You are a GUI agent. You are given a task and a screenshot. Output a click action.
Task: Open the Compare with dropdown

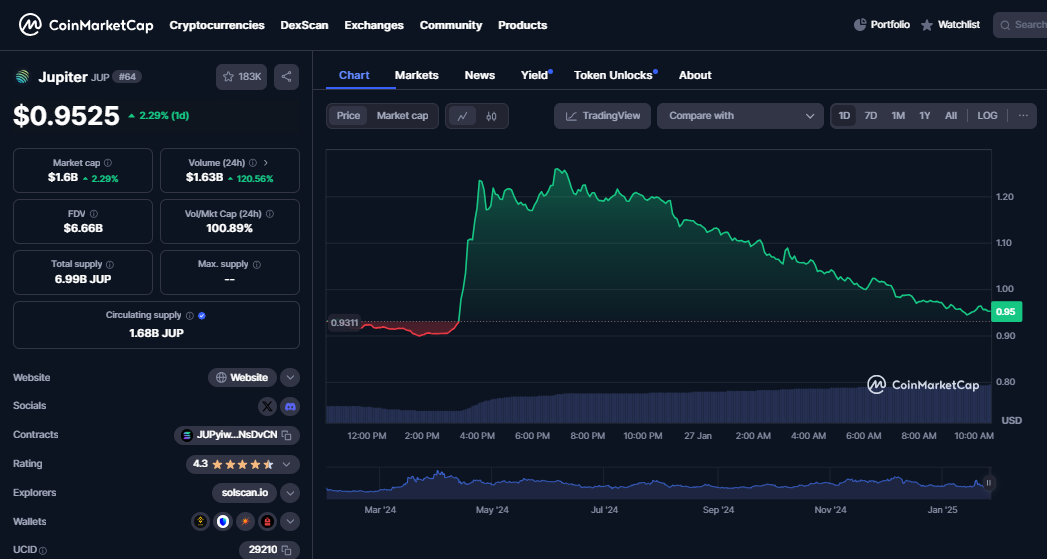(x=740, y=116)
